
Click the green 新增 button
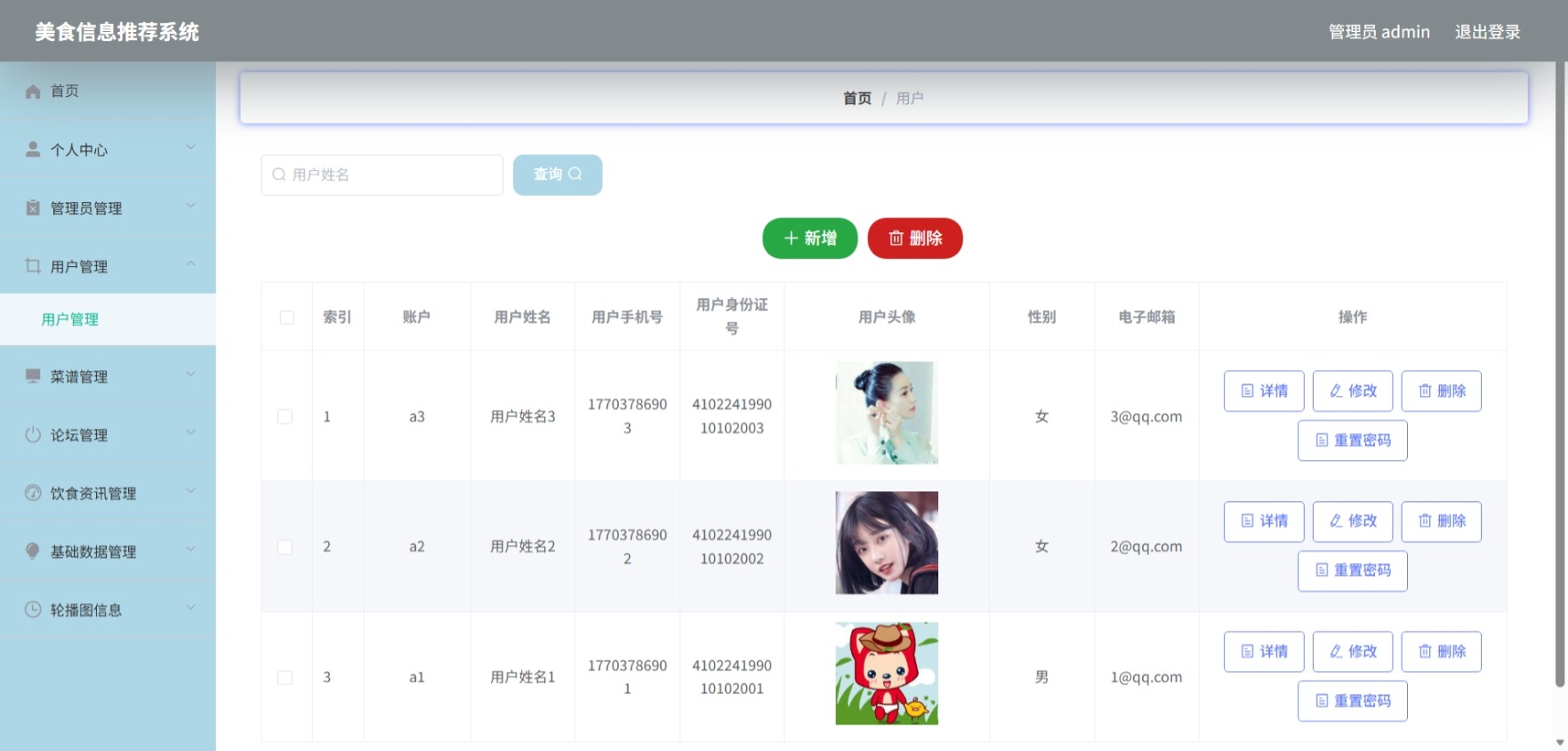[809, 238]
